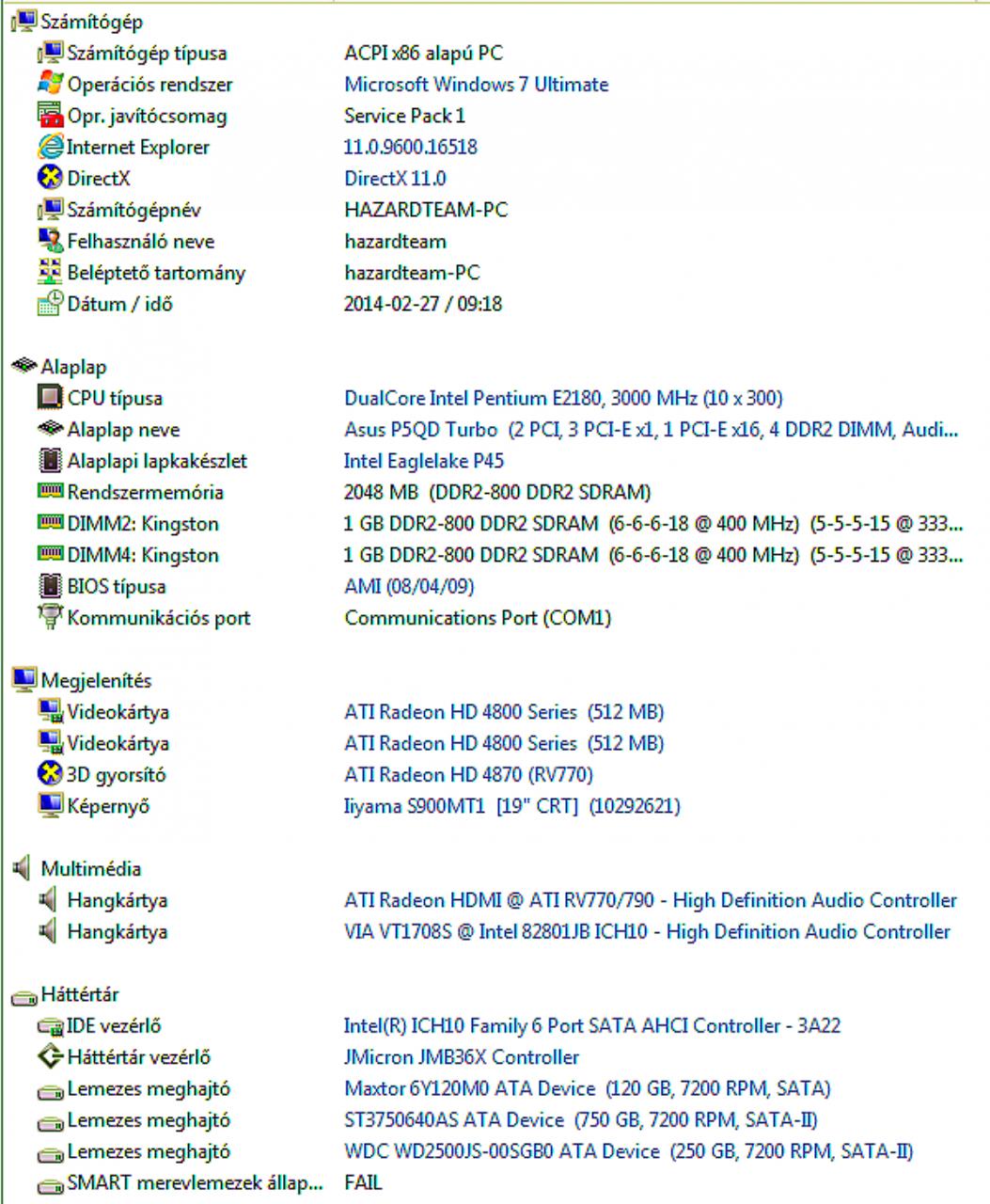Click the Felhasználó neve user icon

coord(50,242)
